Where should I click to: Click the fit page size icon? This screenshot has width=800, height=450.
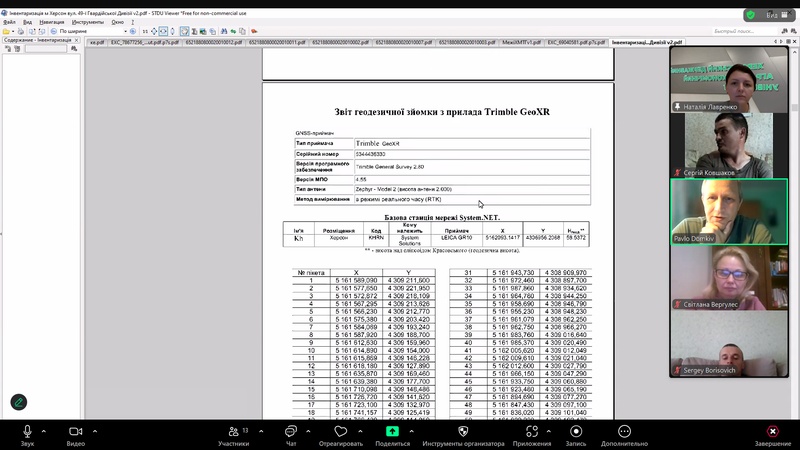pyautogui.click(x=154, y=31)
